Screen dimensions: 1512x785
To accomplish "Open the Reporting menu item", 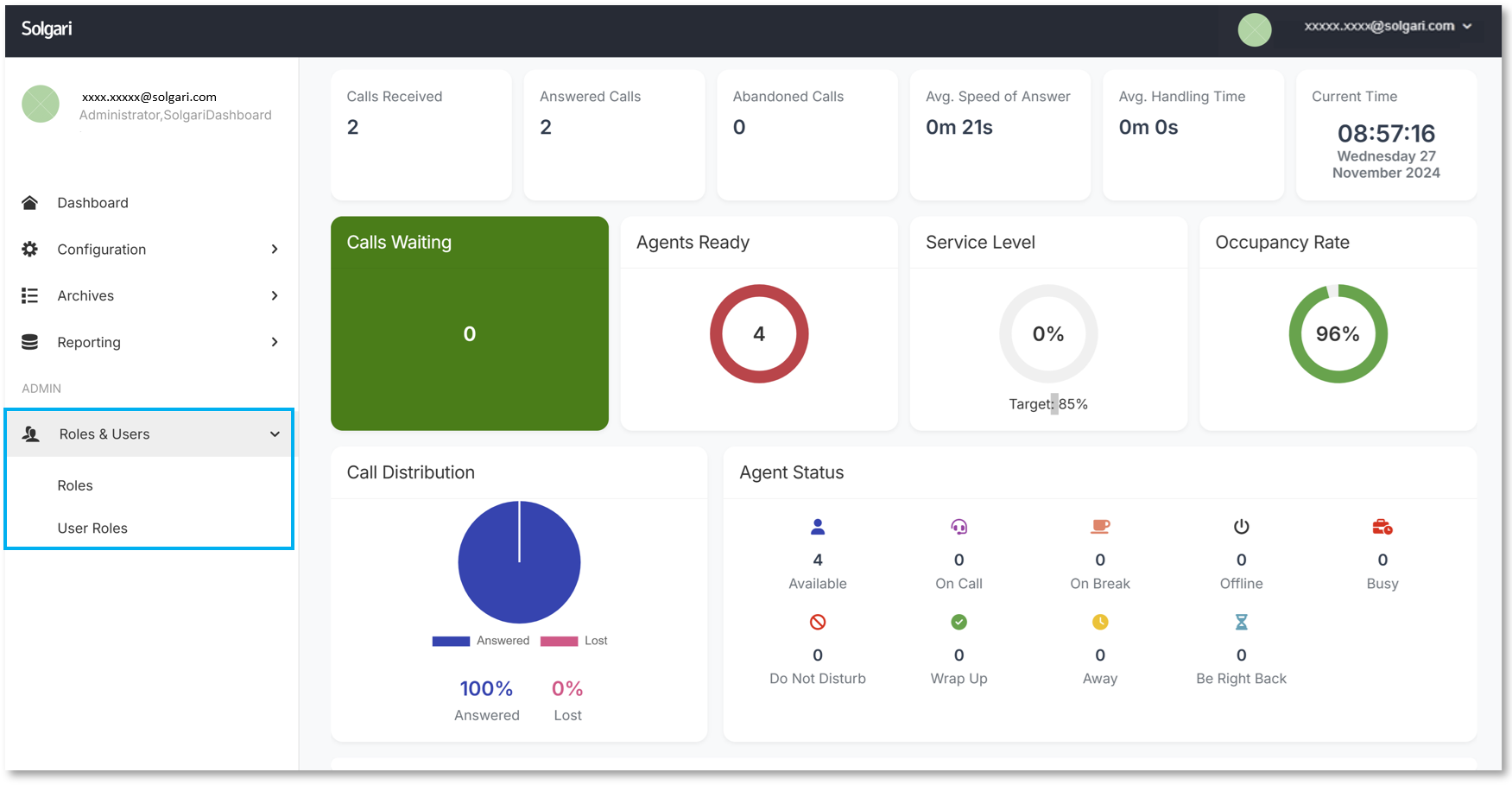I will (89, 342).
